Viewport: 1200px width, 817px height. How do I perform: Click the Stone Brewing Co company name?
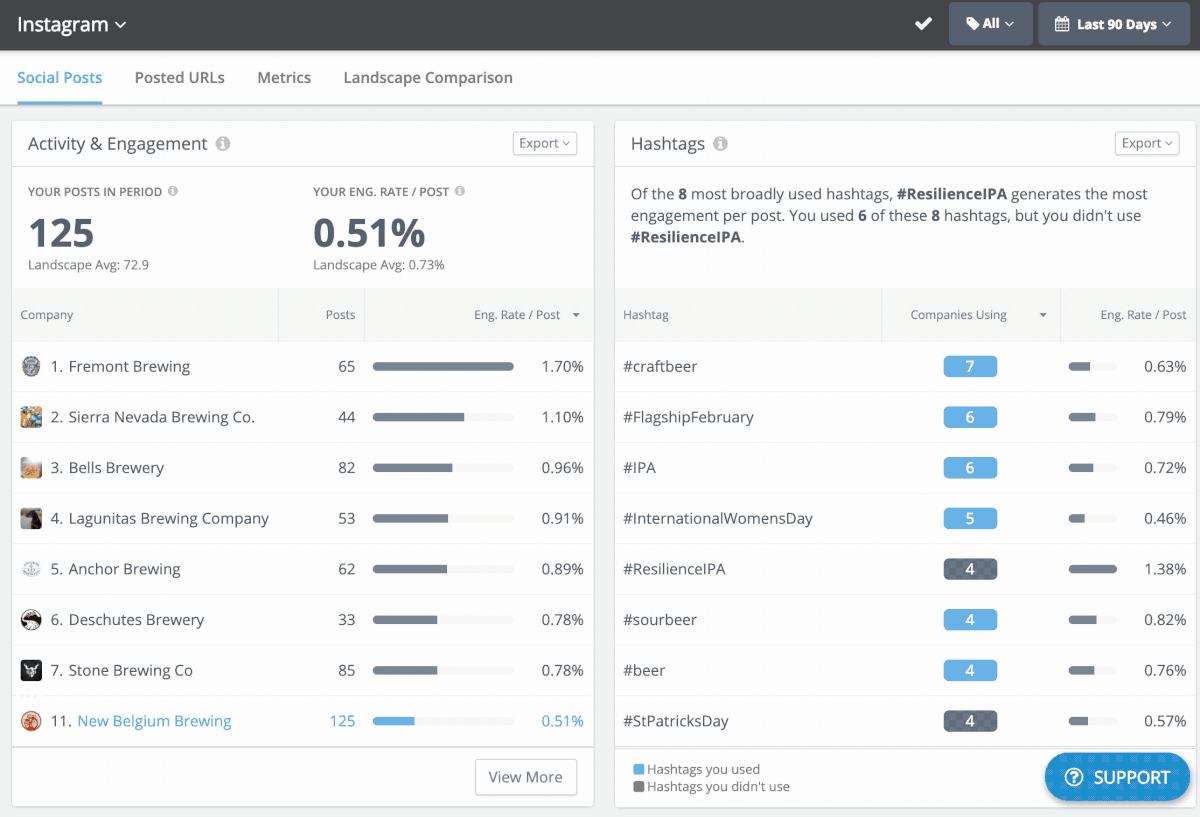coord(131,670)
